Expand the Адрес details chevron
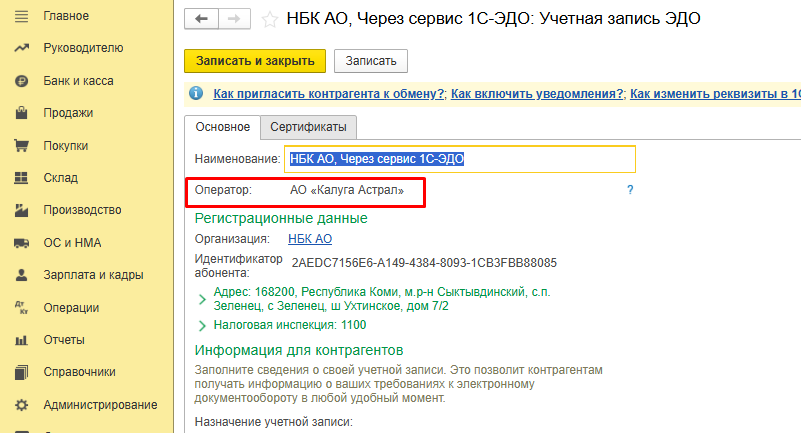The image size is (801, 433). click(x=202, y=299)
